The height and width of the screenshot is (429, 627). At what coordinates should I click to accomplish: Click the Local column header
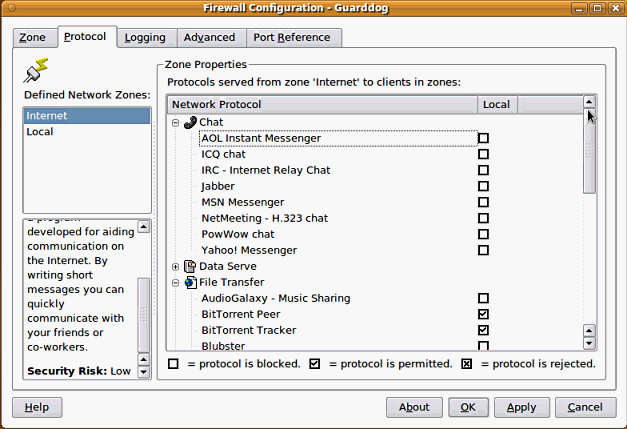(497, 105)
